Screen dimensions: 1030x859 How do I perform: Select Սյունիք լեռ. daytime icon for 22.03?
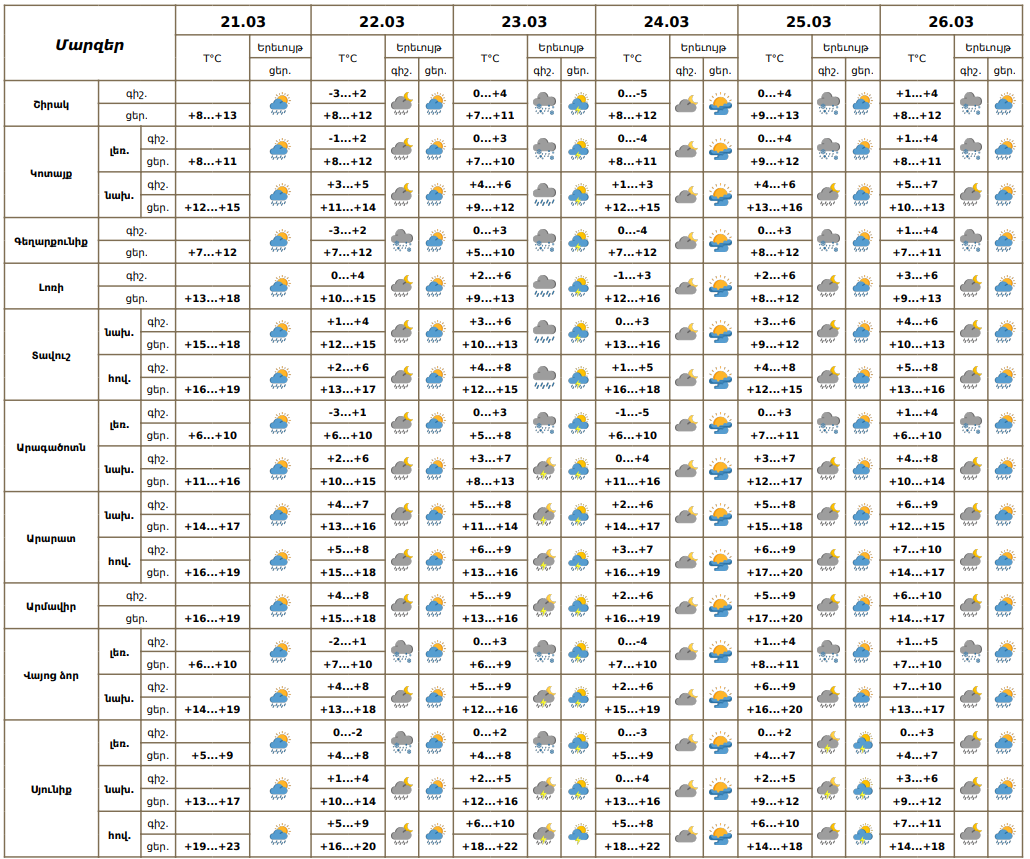(x=435, y=744)
